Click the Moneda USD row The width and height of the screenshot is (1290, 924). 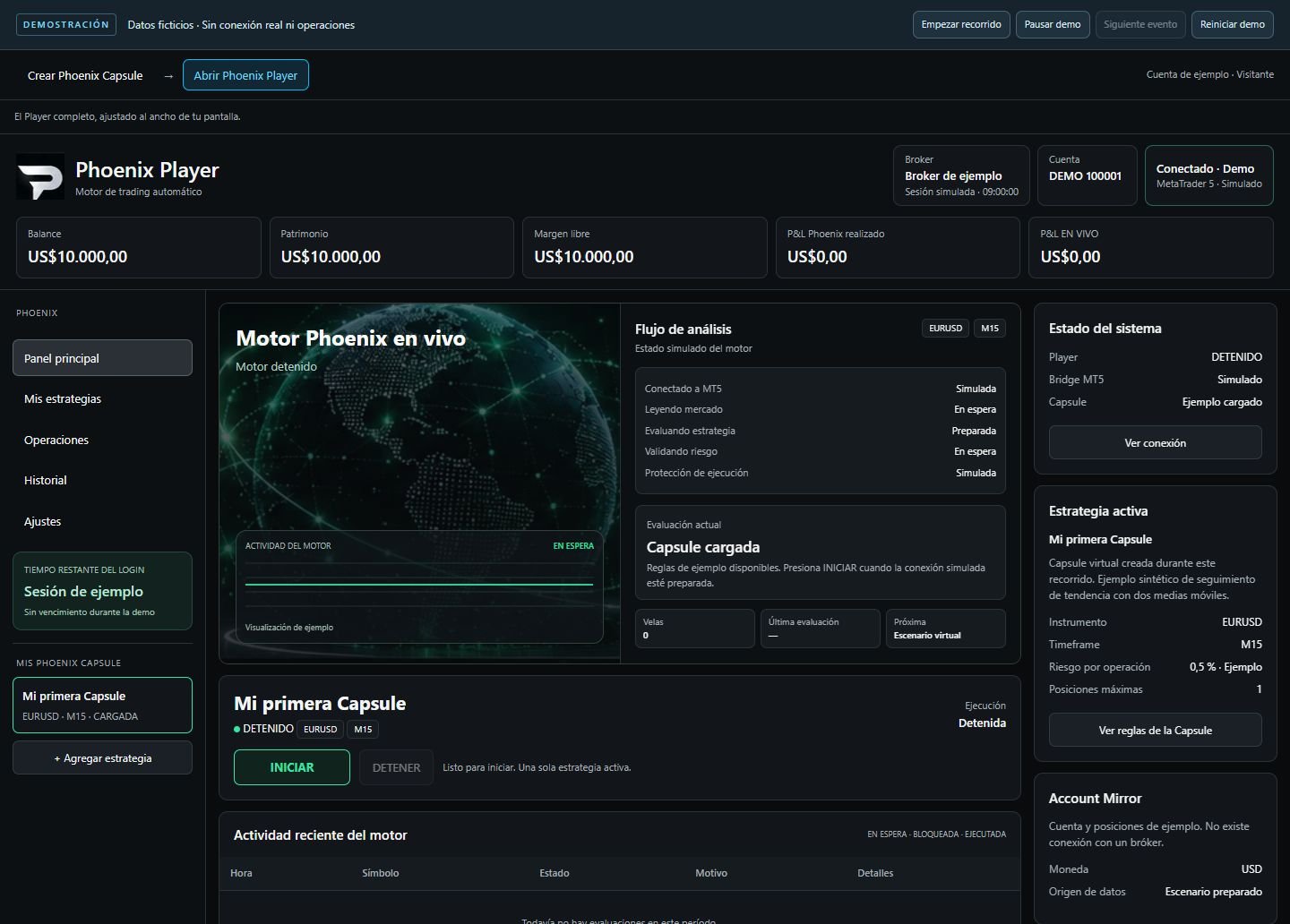tap(1155, 869)
